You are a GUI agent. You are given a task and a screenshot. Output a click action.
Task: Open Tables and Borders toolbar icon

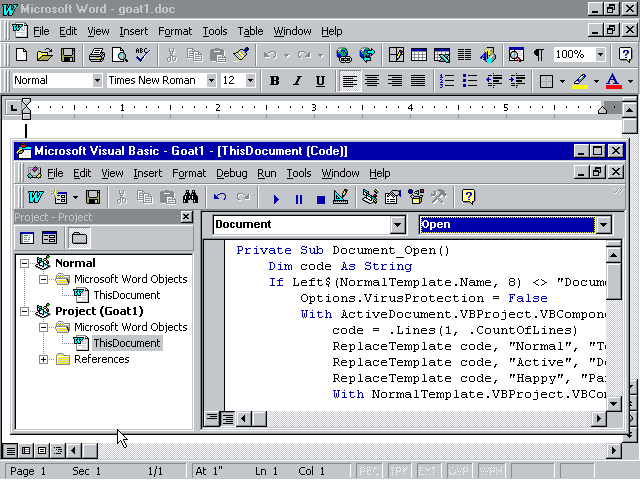[x=396, y=54]
